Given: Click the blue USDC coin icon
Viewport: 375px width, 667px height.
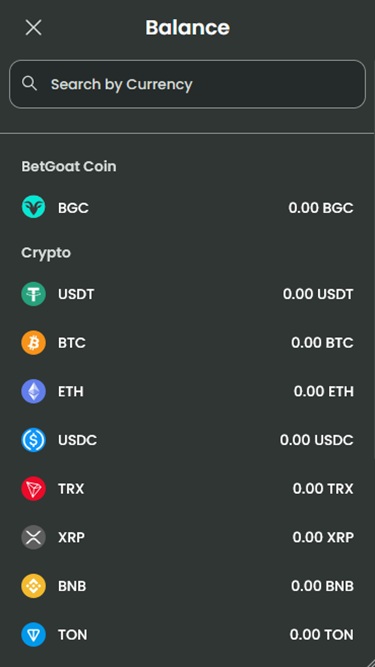Looking at the screenshot, I should coord(33,440).
